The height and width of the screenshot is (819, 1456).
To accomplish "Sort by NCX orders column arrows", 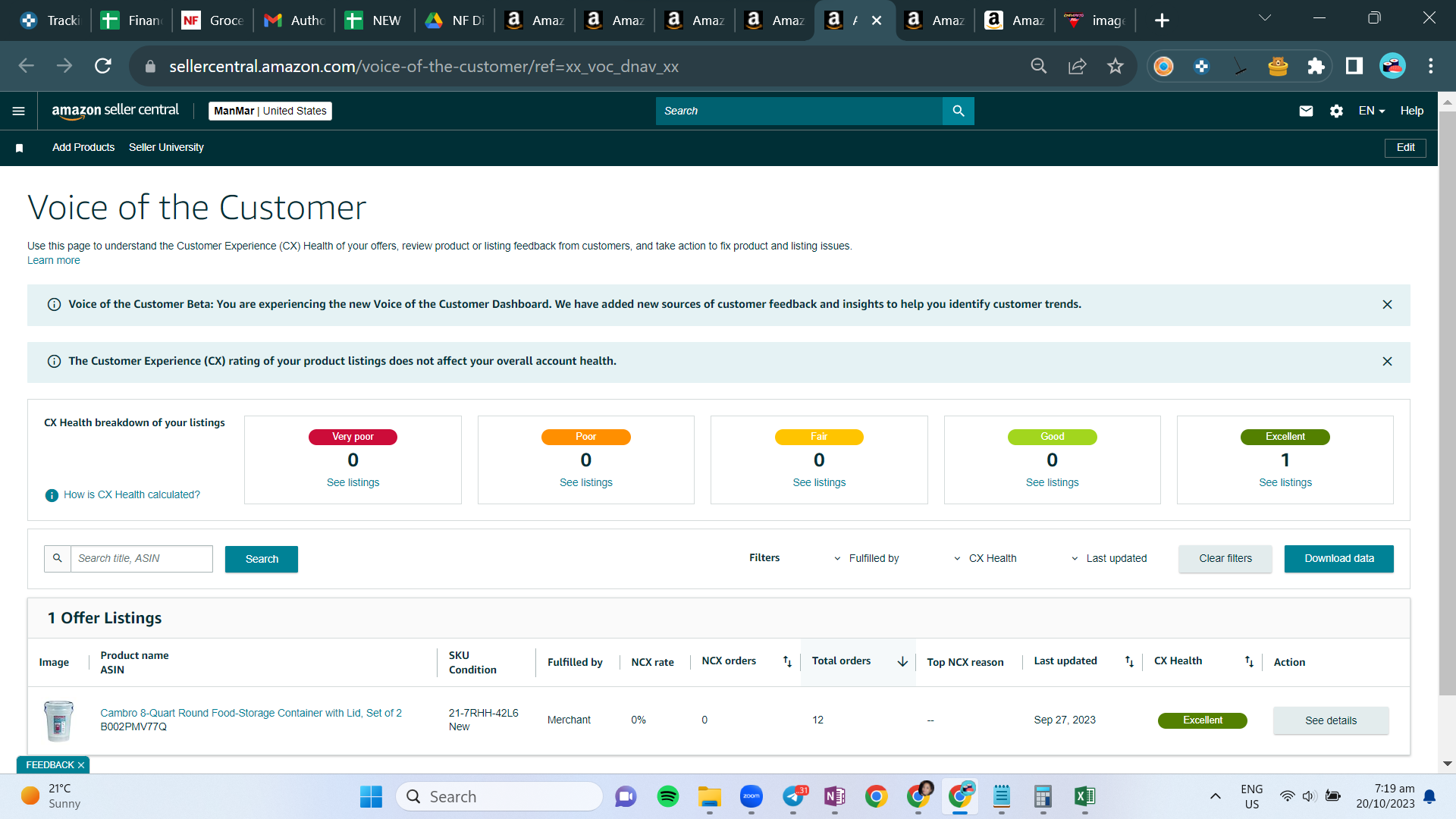I will coord(787,662).
